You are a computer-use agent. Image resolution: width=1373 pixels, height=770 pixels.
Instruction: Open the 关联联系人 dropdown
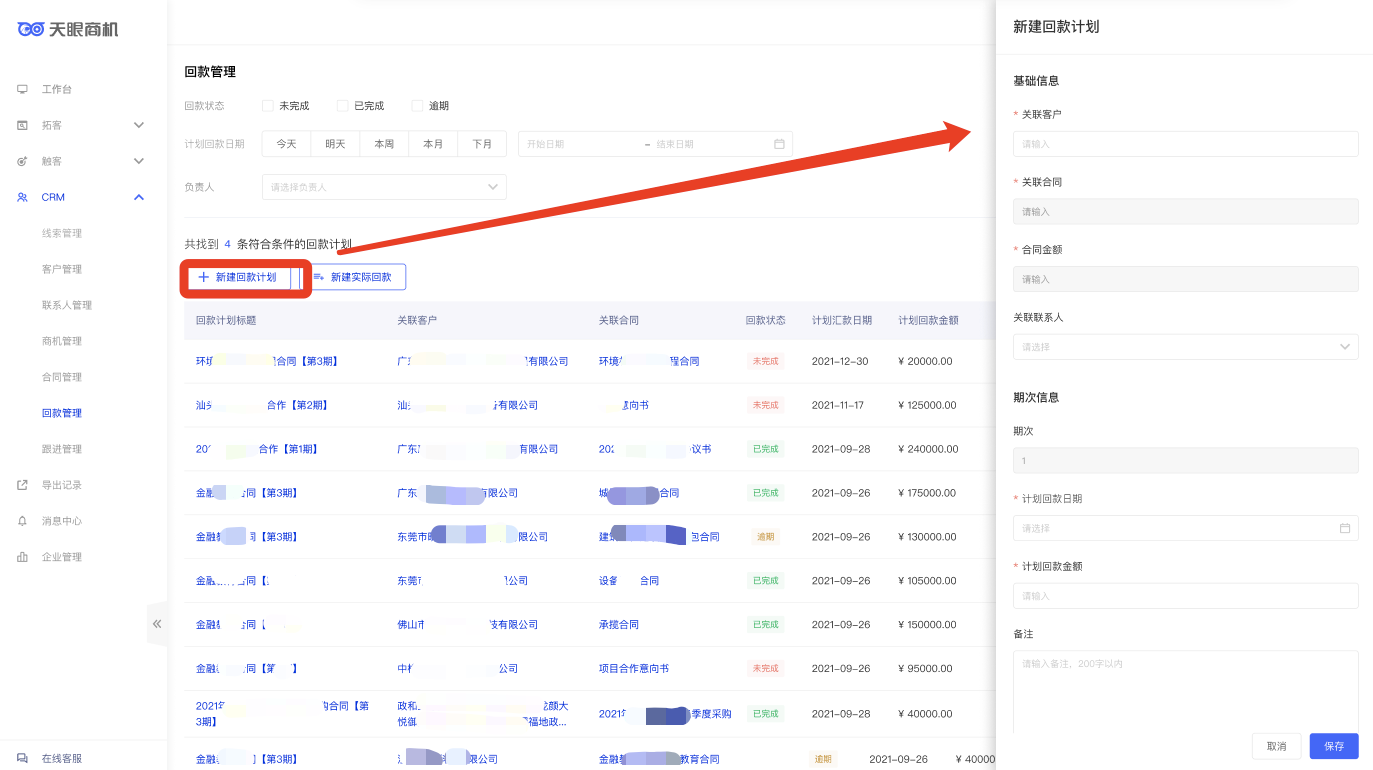[1185, 347]
